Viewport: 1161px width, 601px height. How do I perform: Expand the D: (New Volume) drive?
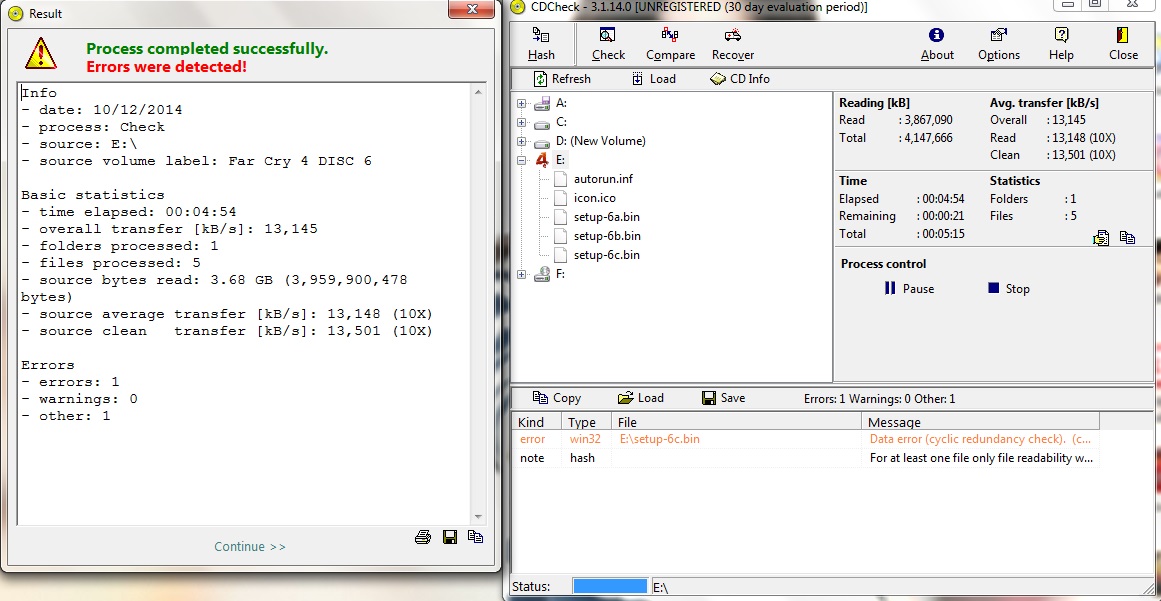point(522,141)
